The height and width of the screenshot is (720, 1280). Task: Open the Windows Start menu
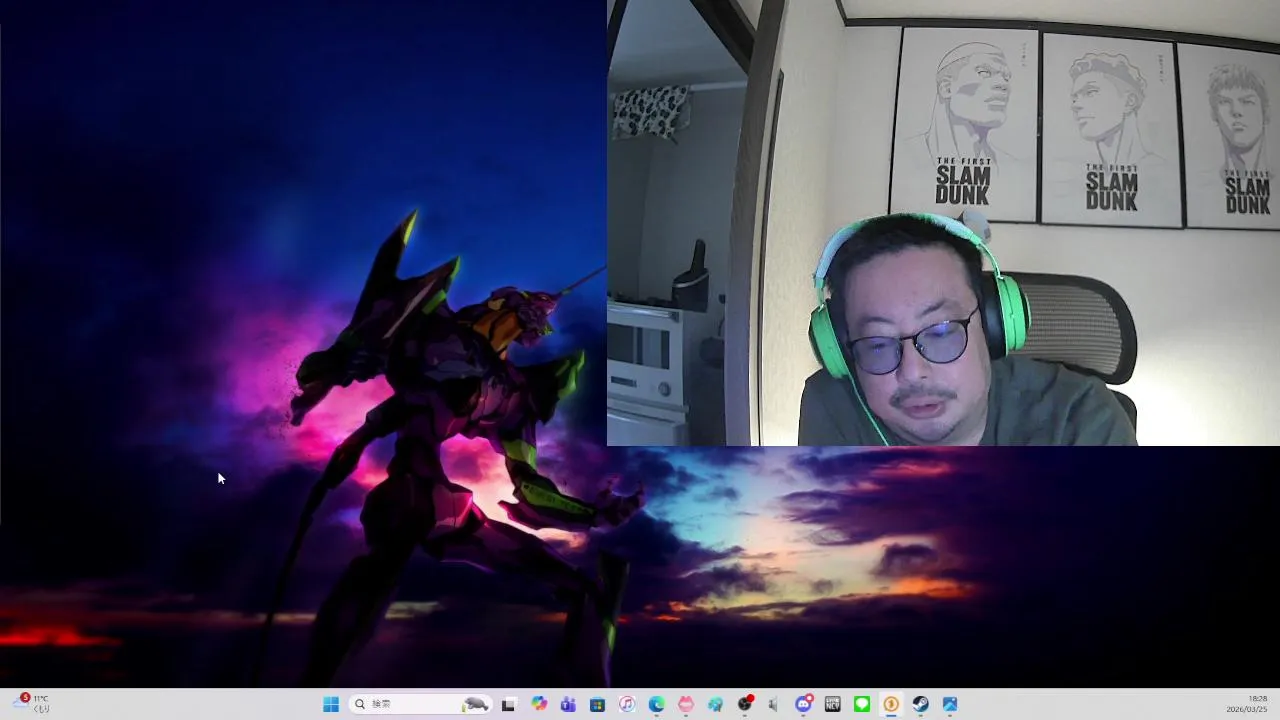[x=331, y=704]
